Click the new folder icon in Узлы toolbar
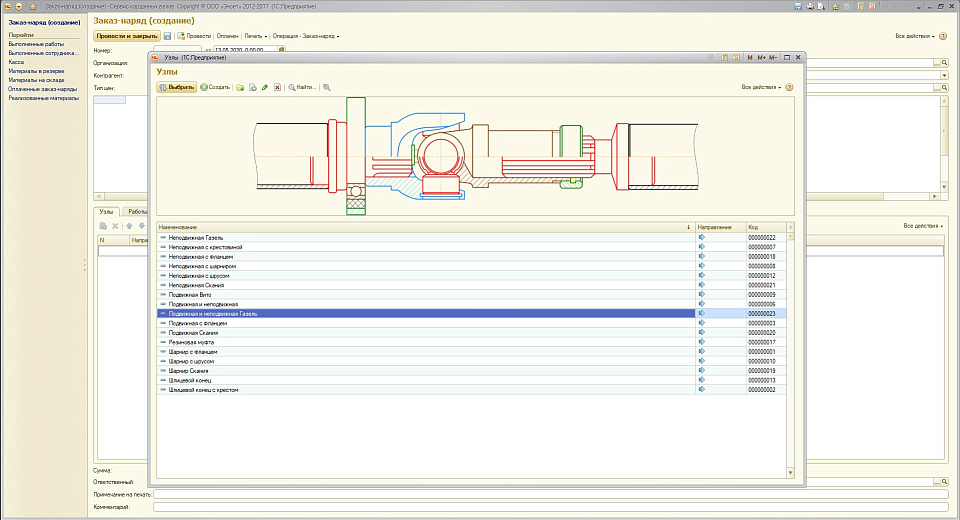This screenshot has width=960, height=520. click(x=240, y=87)
